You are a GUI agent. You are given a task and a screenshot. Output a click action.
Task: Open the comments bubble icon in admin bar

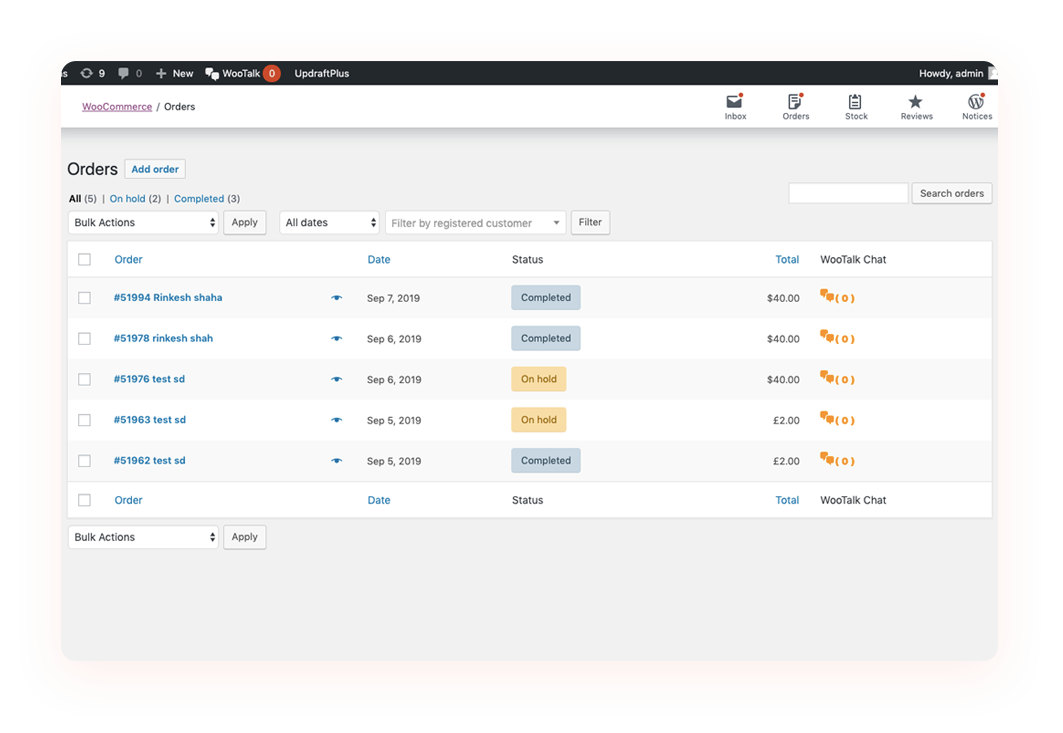pyautogui.click(x=123, y=73)
